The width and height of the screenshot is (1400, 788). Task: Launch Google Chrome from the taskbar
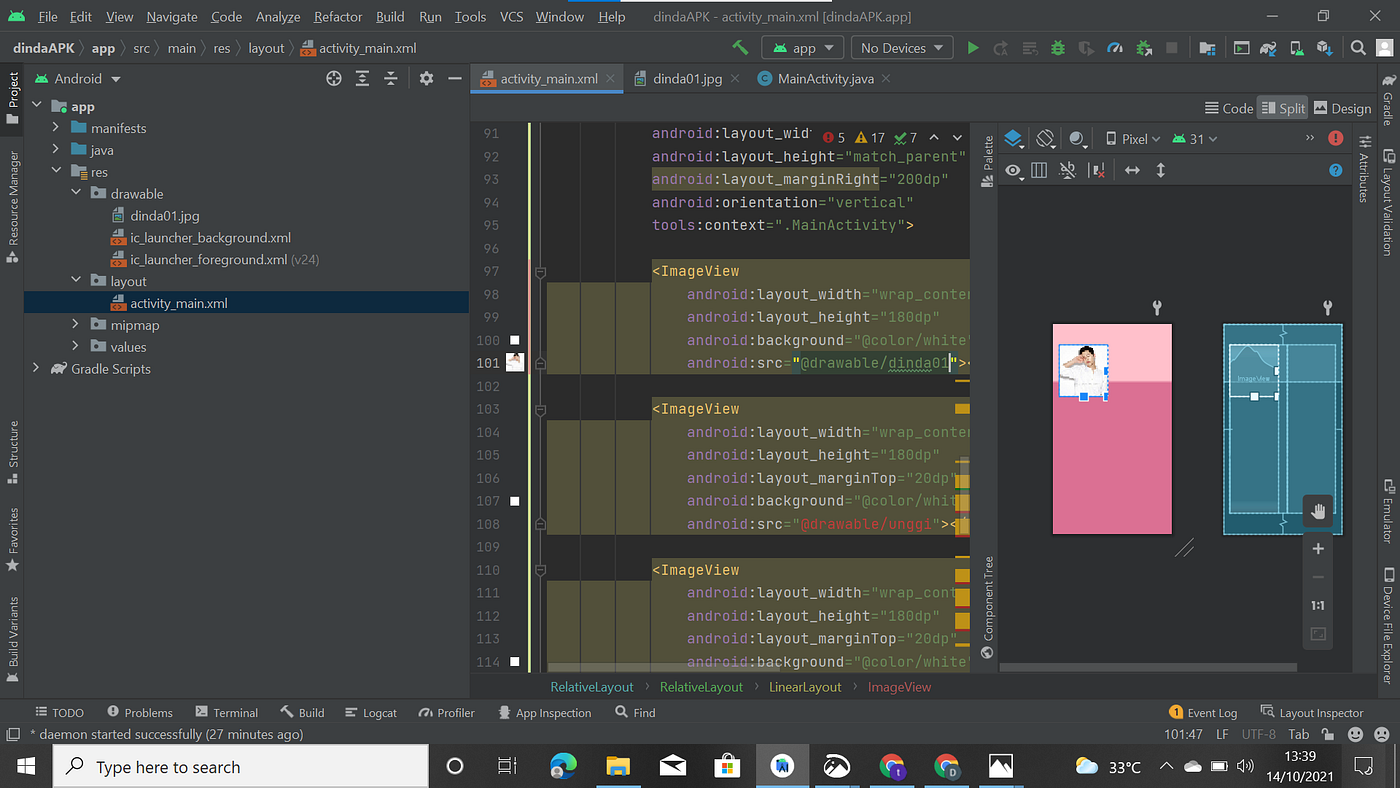pos(893,766)
